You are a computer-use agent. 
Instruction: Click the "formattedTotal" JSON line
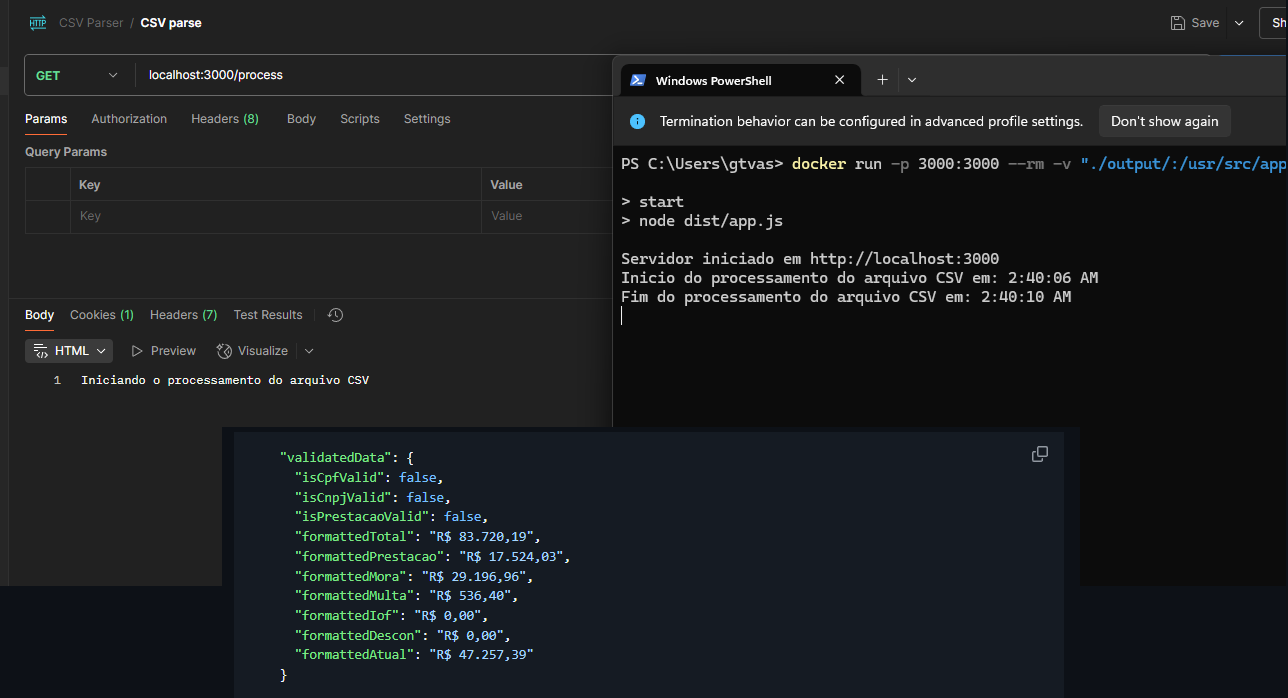pos(418,537)
